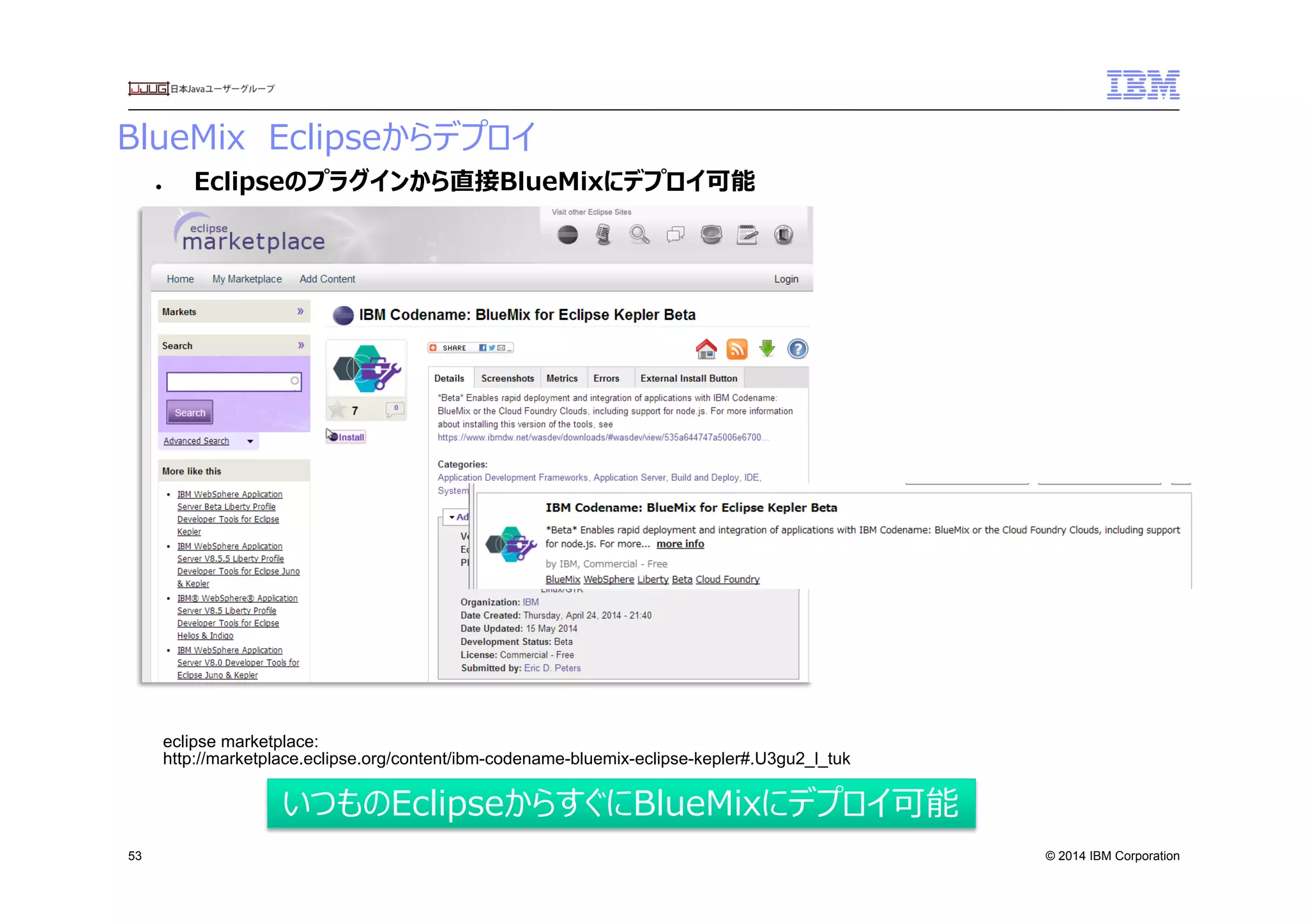Screen dimensions: 1308x924
Task: Click the SHARE button
Action: coord(470,348)
